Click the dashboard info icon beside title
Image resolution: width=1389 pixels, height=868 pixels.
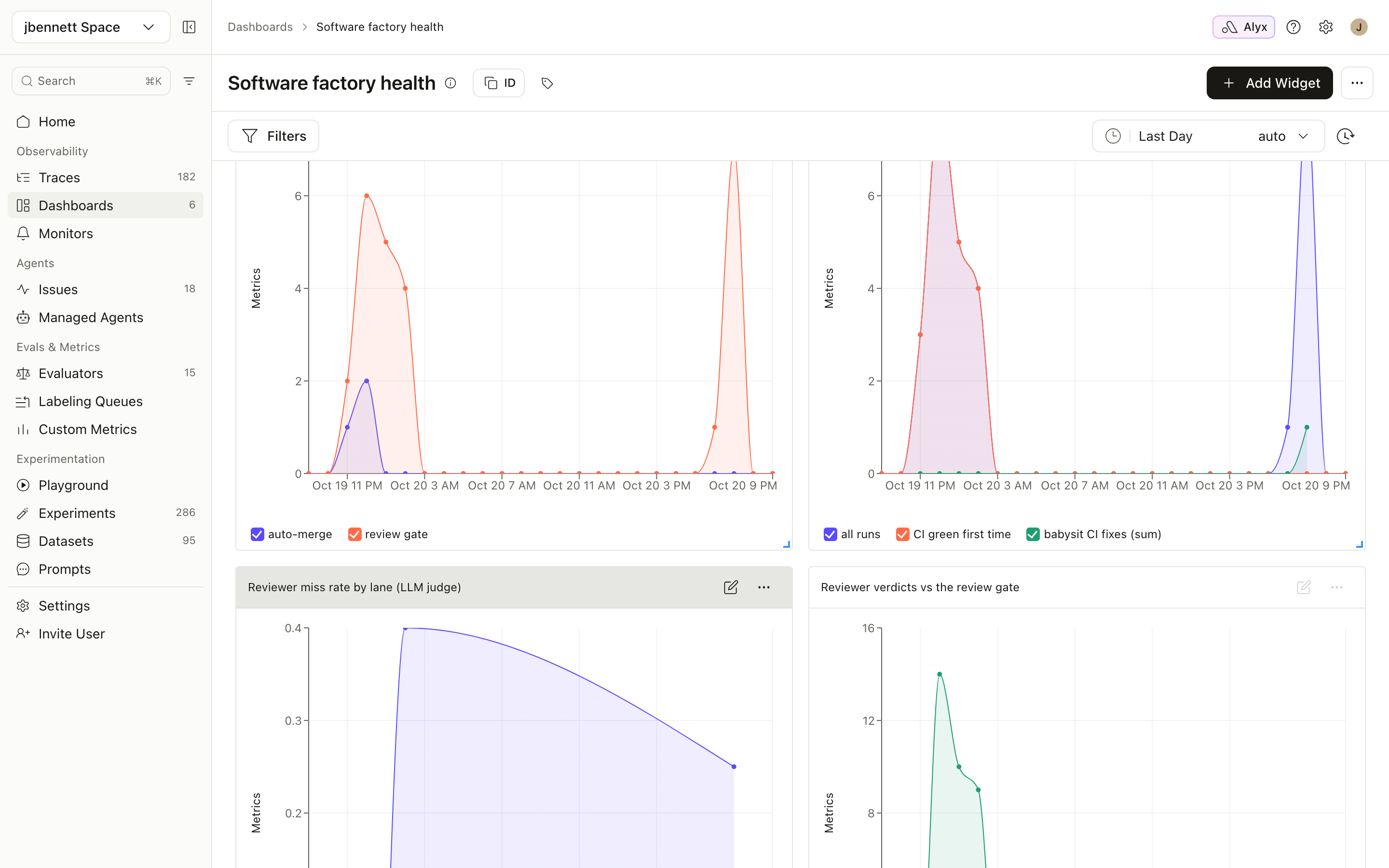coord(450,83)
